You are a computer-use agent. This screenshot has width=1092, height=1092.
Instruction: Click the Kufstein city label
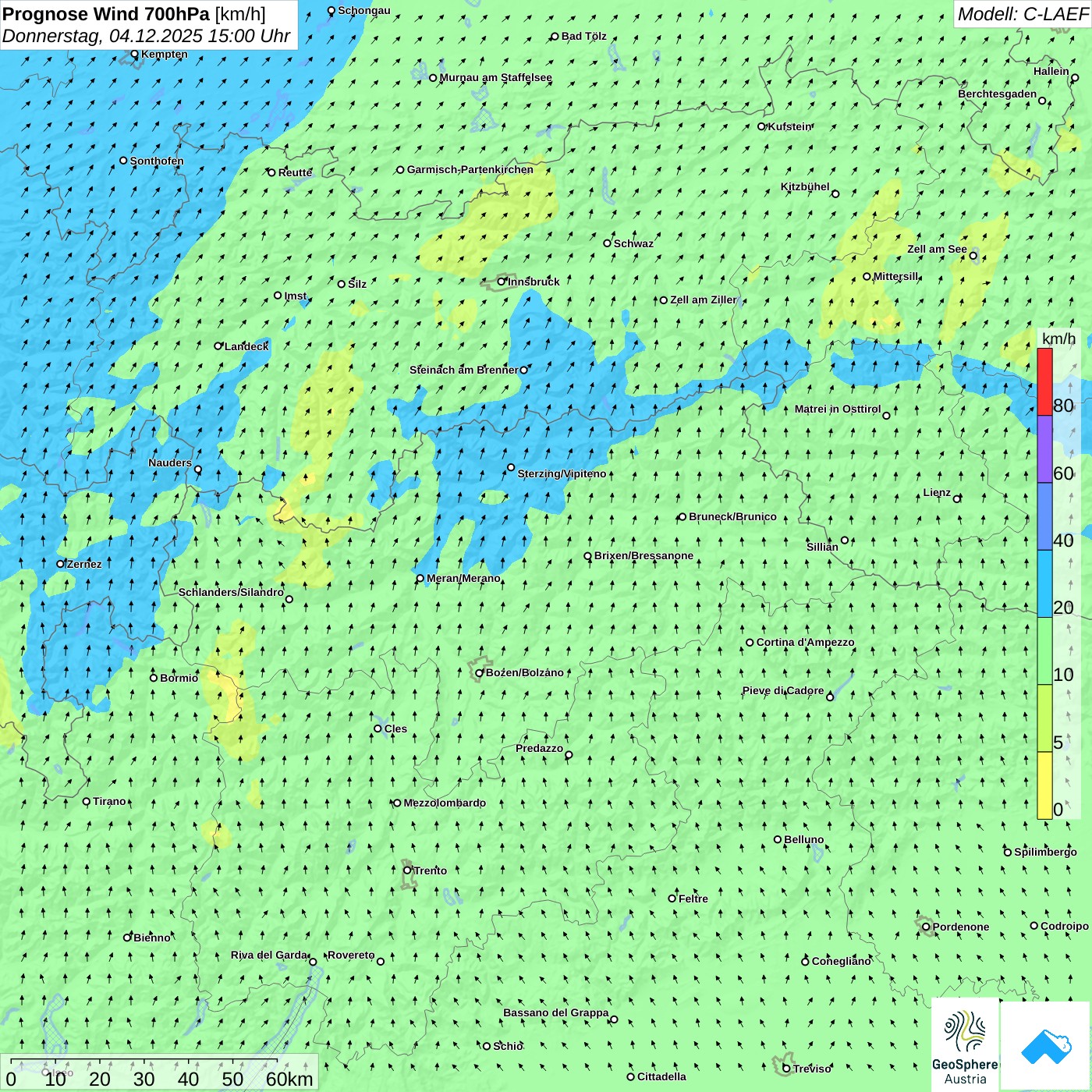coord(790,126)
